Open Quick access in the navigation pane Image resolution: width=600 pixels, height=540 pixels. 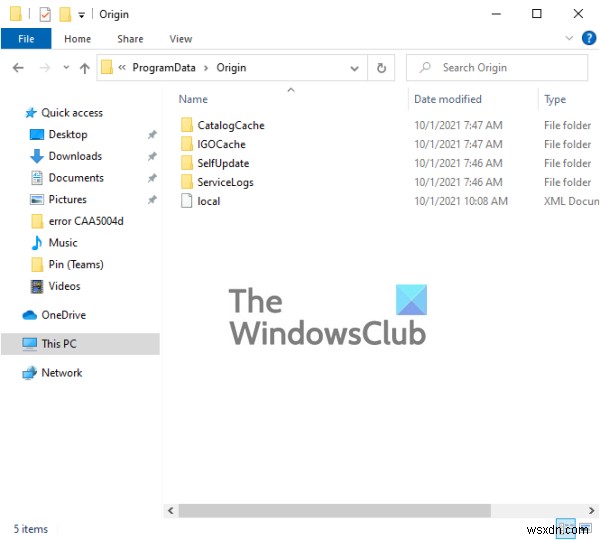tap(72, 113)
